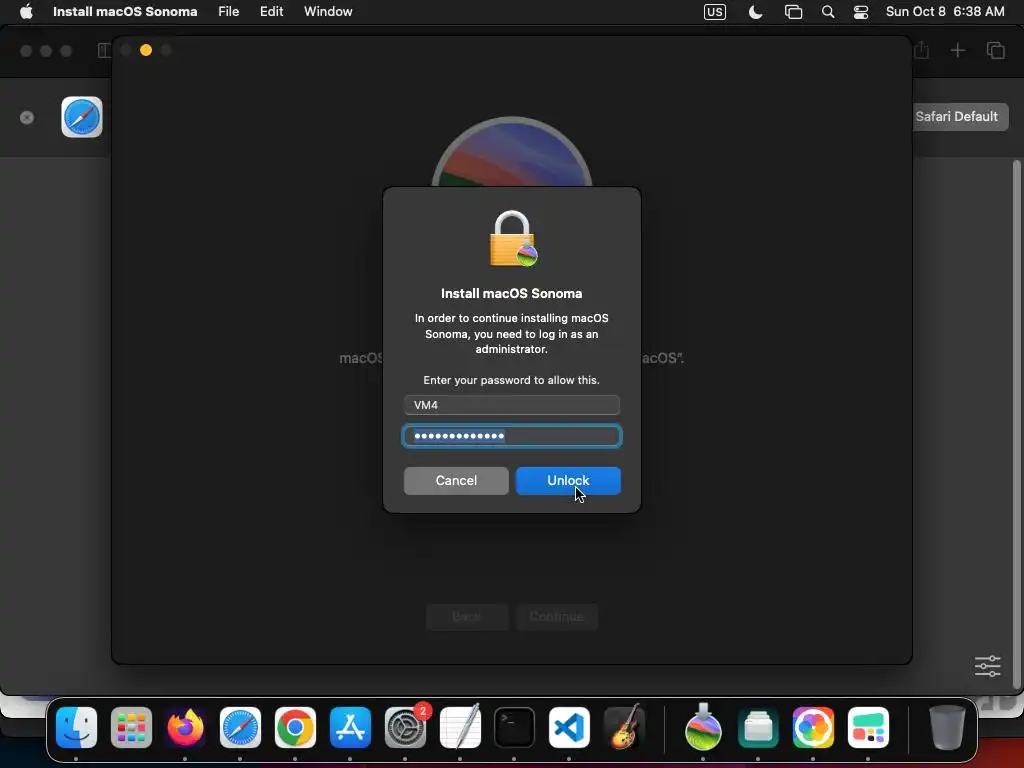
Task: Launch Google Chrome from the Dock
Action: pos(295,728)
